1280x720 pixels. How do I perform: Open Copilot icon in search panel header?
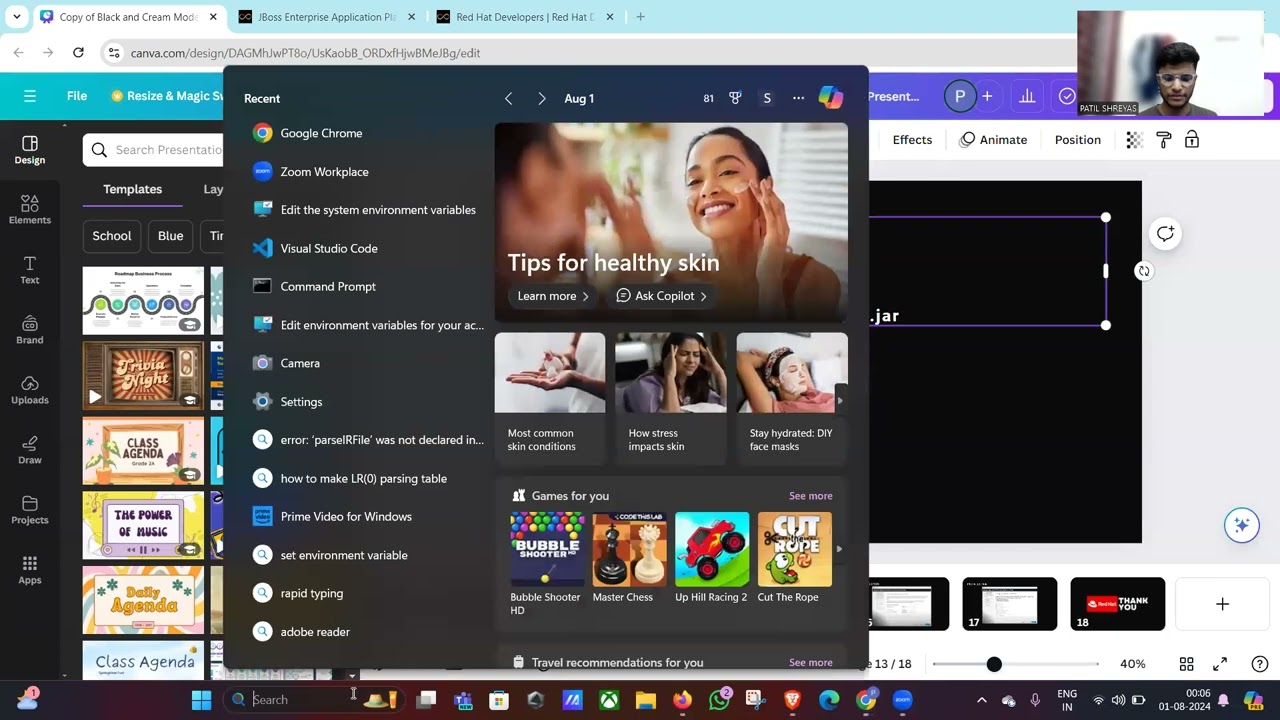(830, 98)
